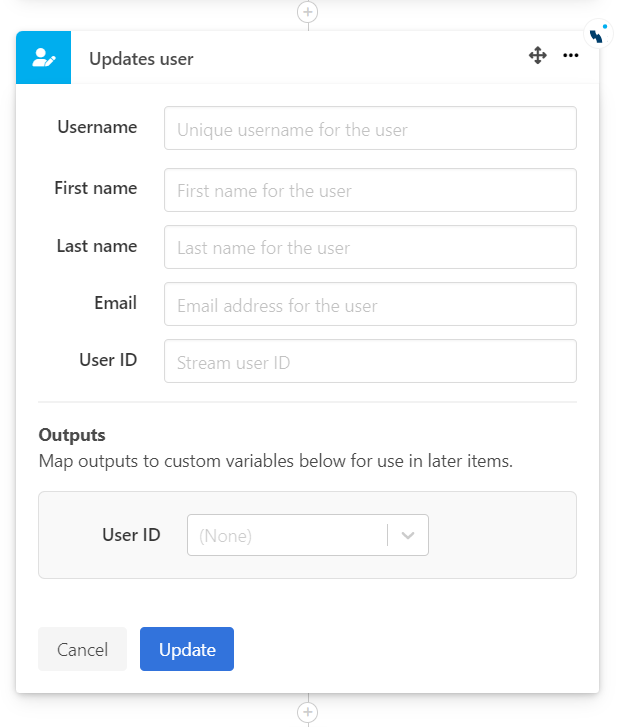Click the Email field label
Viewport: 621px width, 727px height.
pos(117,303)
